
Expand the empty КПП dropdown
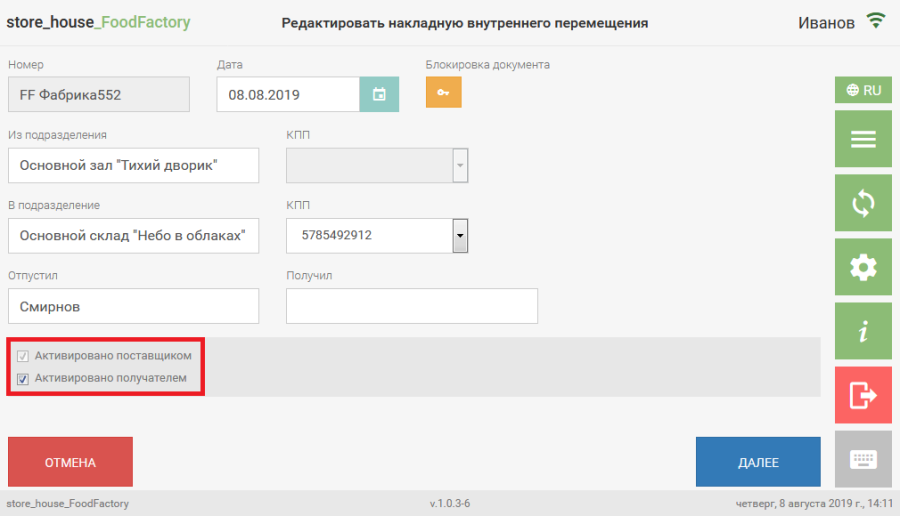click(x=460, y=166)
